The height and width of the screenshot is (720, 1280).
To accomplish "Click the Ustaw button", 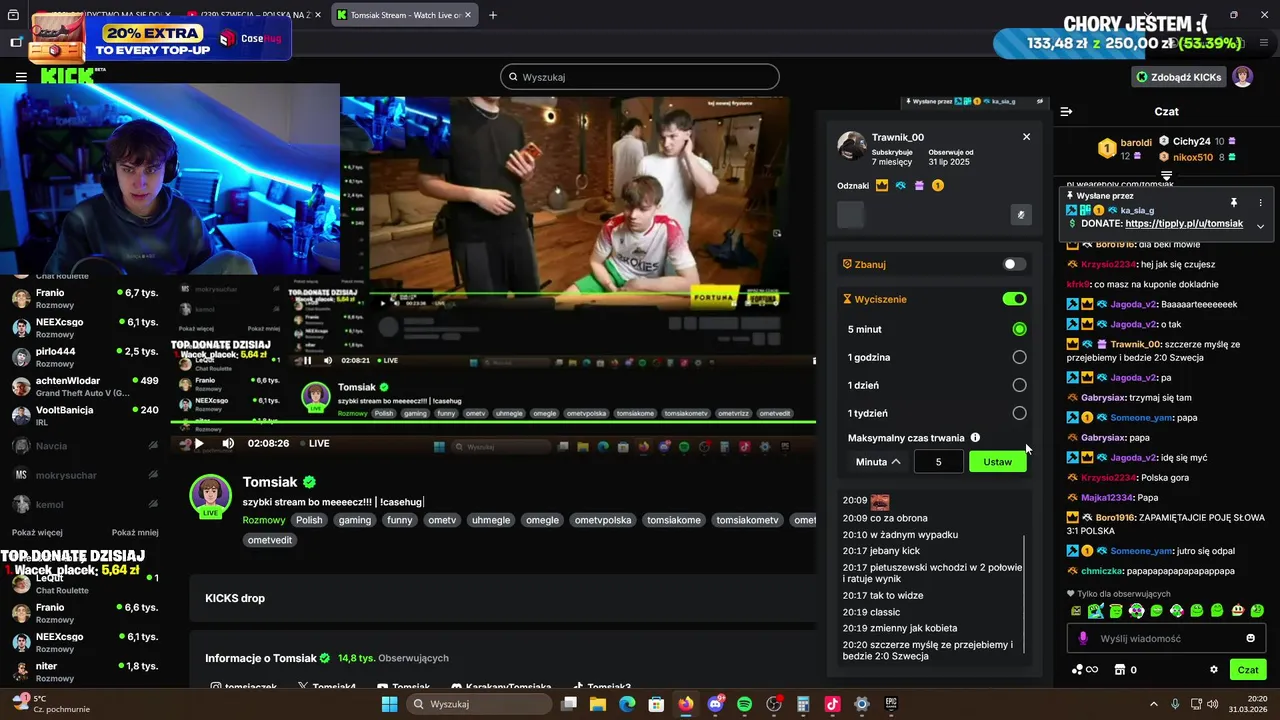I will click(x=997, y=461).
